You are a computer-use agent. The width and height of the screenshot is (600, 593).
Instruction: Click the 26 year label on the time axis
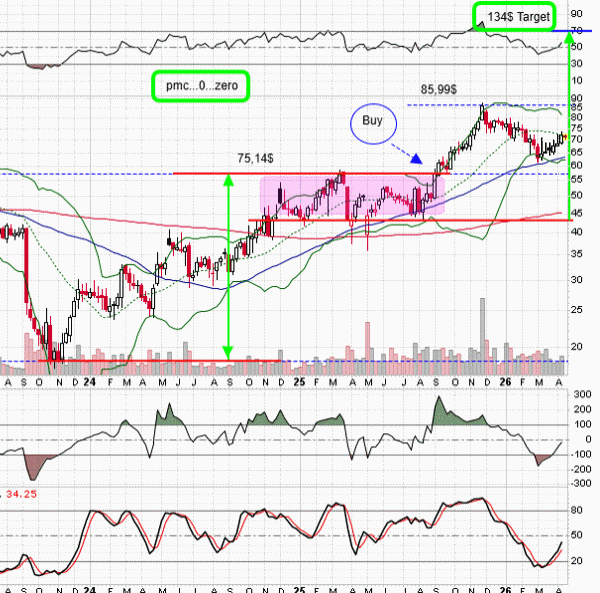pyautogui.click(x=511, y=382)
